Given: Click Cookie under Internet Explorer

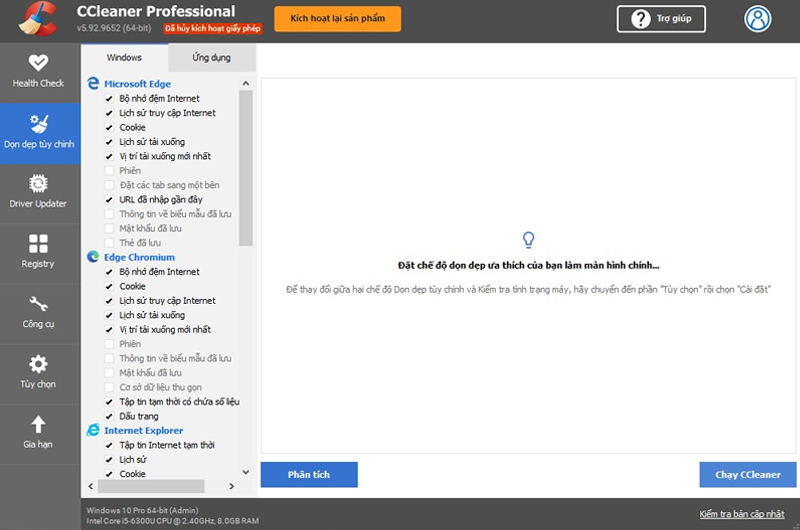Looking at the screenshot, I should coord(133,474).
